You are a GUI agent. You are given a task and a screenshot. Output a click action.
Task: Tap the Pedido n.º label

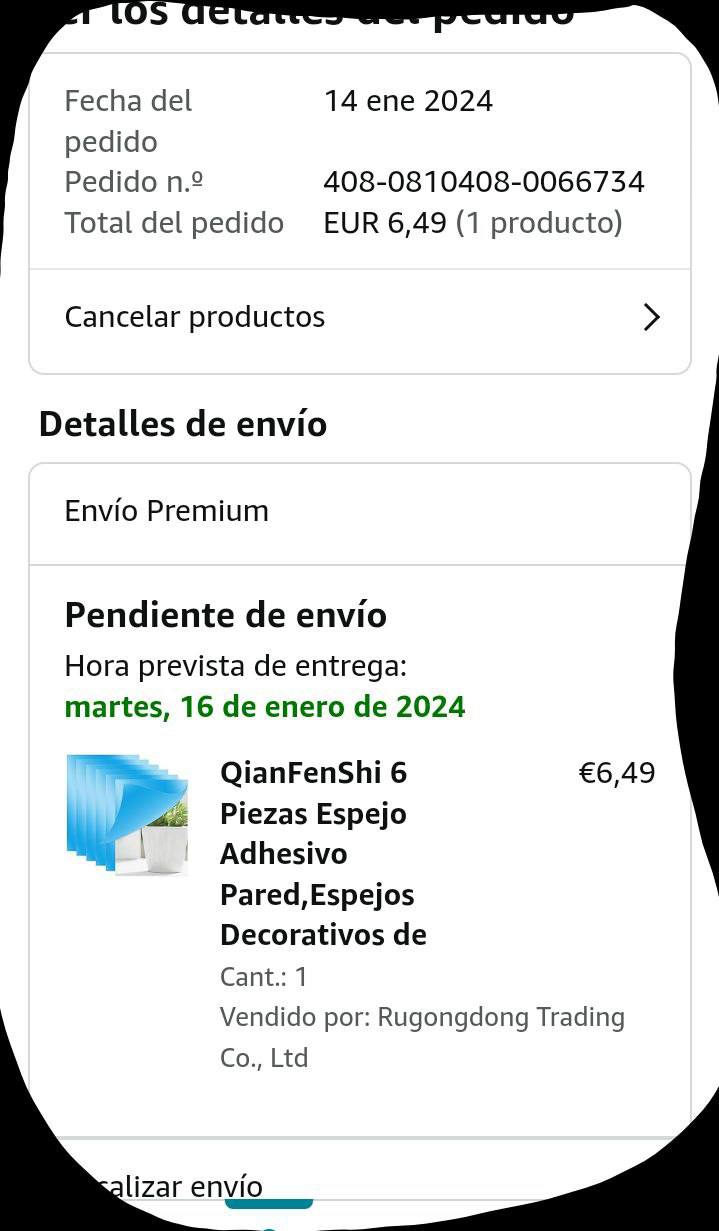tap(134, 182)
